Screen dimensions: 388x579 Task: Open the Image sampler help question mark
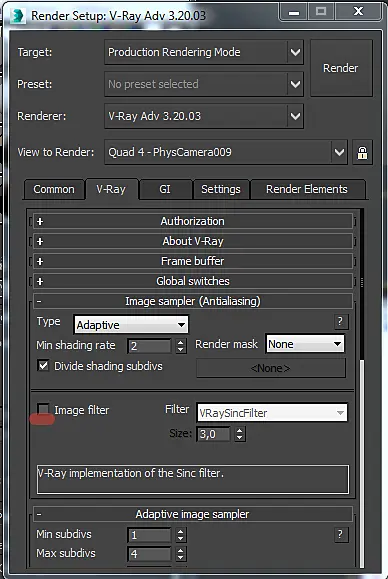click(x=340, y=322)
